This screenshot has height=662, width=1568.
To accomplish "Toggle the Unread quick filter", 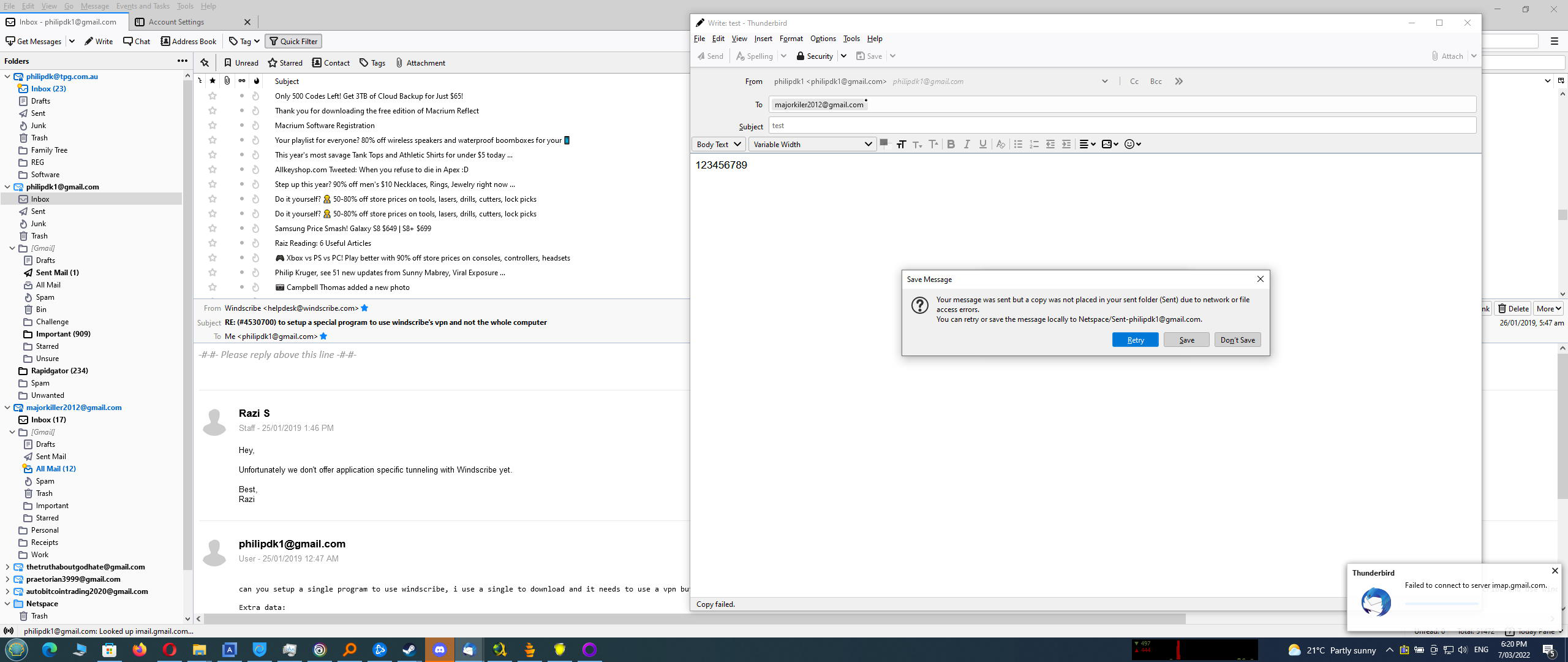I will pos(241,63).
